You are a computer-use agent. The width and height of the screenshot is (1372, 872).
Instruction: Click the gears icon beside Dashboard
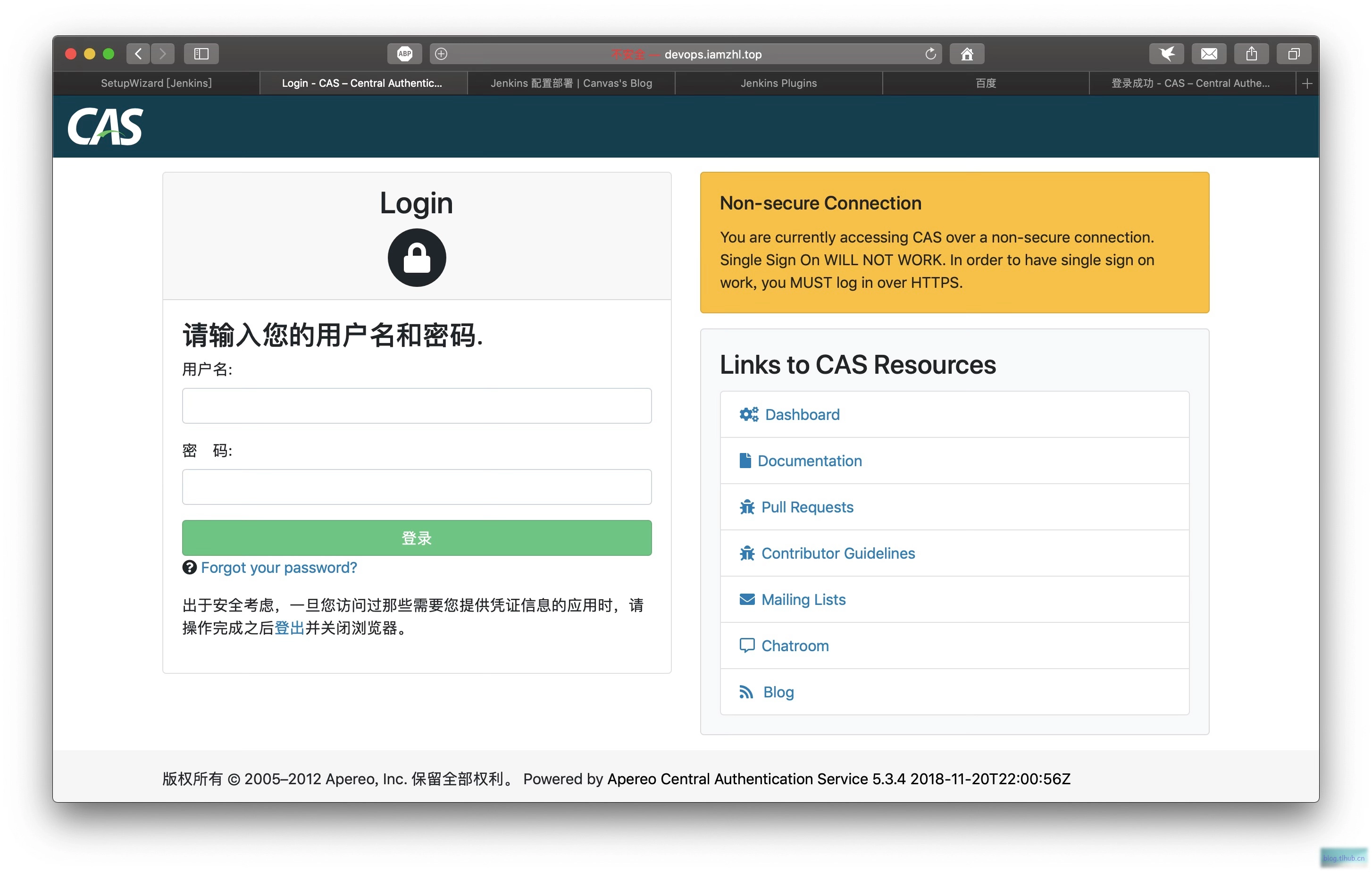point(749,414)
